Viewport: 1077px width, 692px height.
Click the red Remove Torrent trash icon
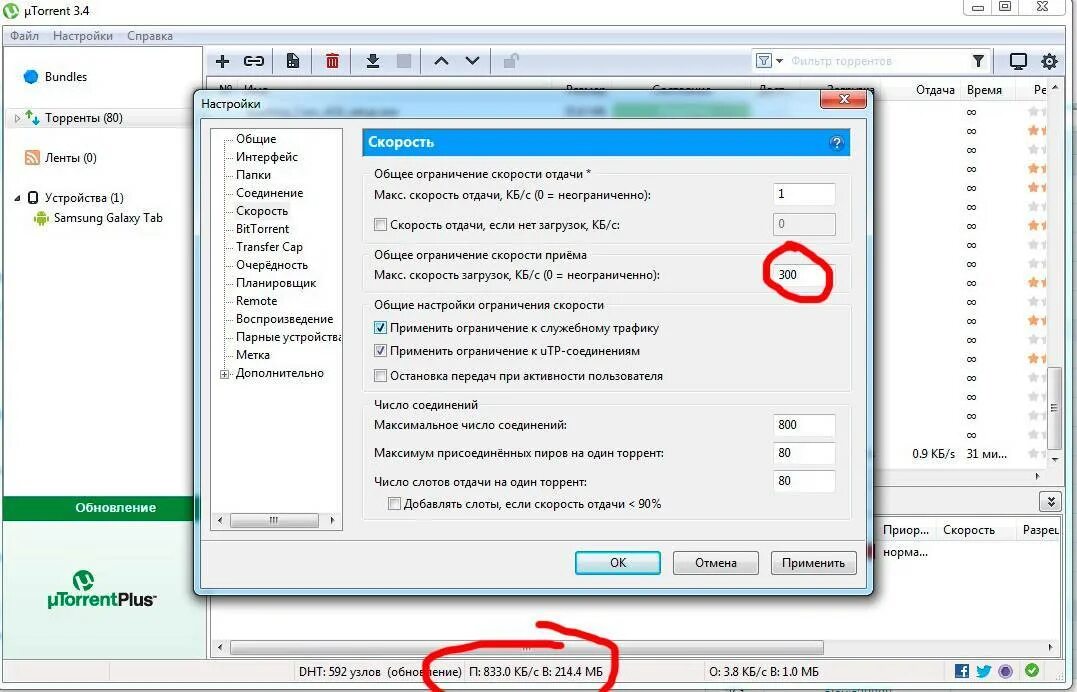click(x=332, y=61)
